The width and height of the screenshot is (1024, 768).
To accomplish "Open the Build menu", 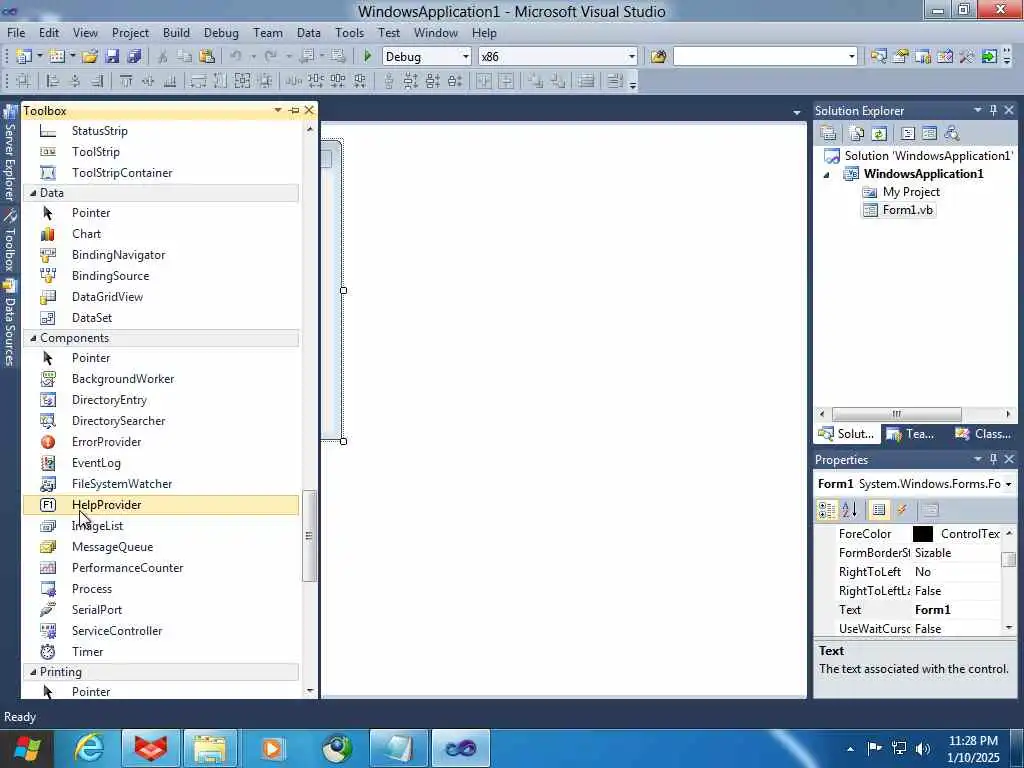I will (x=176, y=33).
